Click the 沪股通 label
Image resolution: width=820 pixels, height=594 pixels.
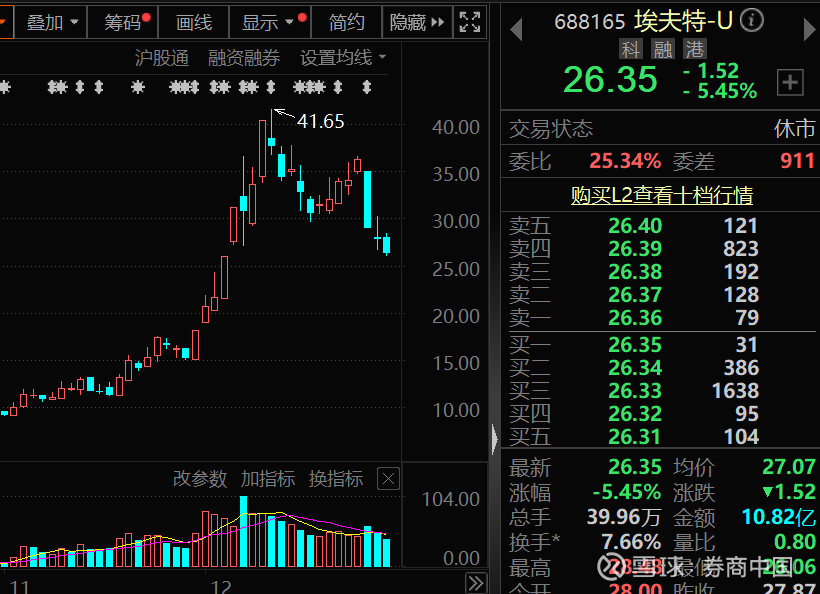[162, 58]
